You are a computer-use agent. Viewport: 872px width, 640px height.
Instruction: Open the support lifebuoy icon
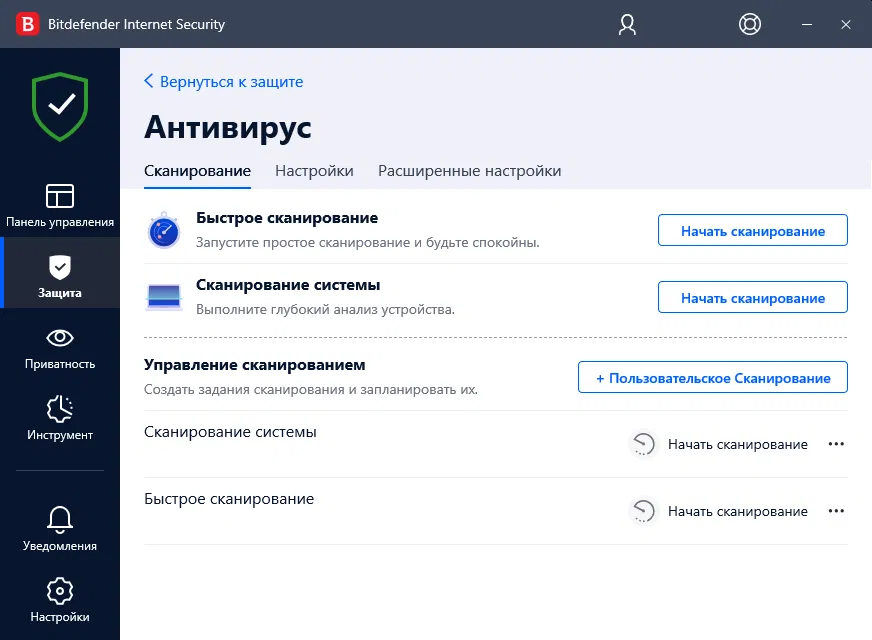point(750,24)
